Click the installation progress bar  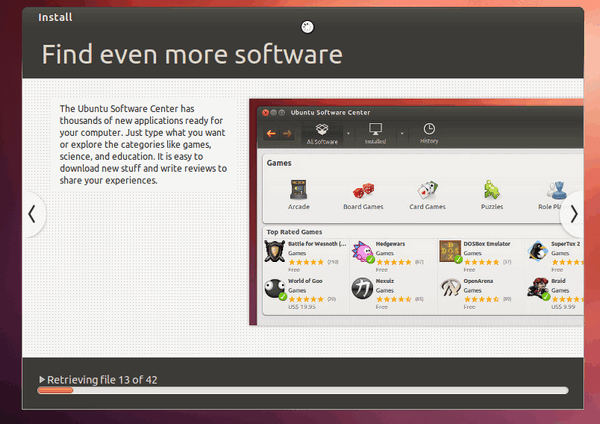[302, 391]
